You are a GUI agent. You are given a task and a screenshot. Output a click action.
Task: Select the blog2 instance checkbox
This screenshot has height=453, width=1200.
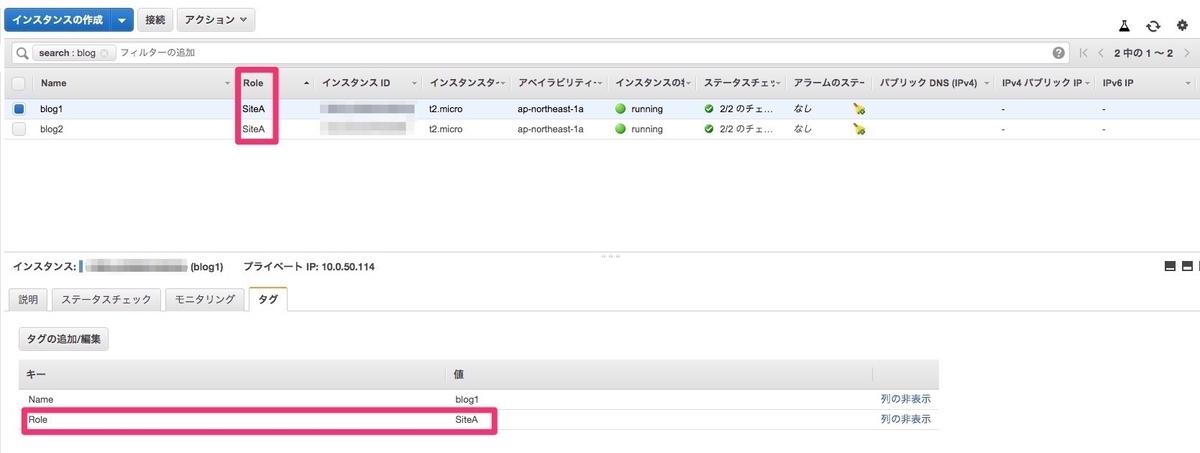20,129
